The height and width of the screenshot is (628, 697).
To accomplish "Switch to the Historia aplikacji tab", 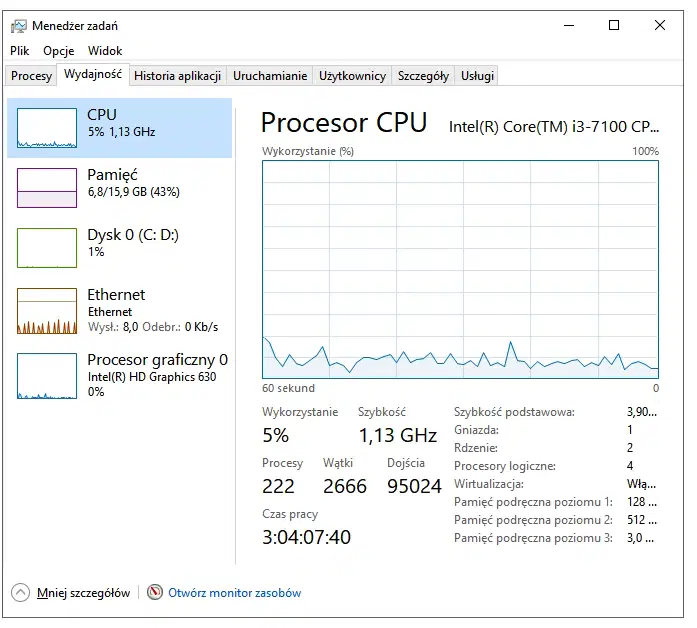I will point(177,76).
